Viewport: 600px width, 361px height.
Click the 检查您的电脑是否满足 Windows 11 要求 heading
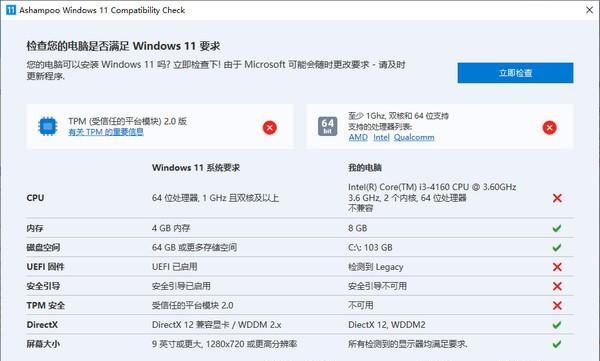tap(123, 46)
